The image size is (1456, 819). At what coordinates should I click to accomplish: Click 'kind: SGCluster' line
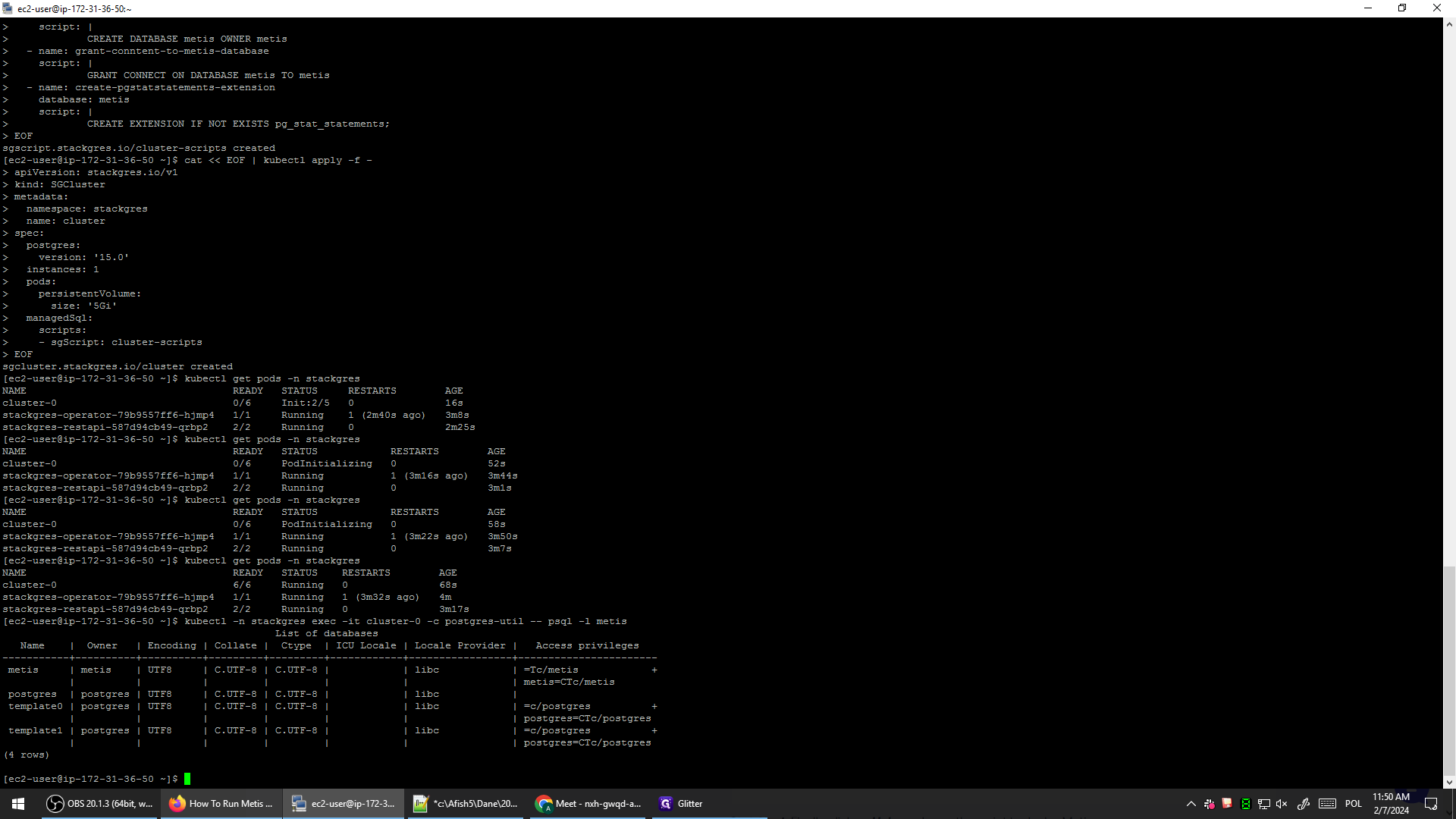(x=60, y=184)
